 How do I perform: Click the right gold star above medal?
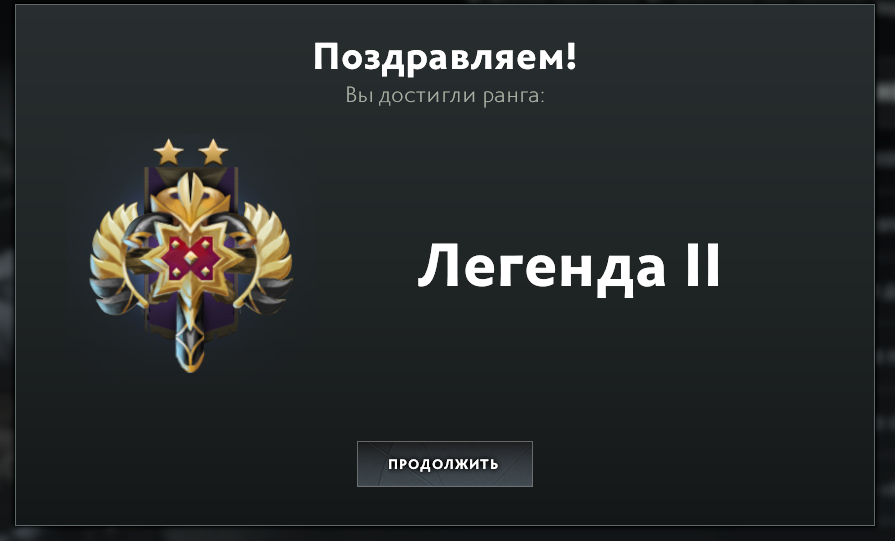213,152
